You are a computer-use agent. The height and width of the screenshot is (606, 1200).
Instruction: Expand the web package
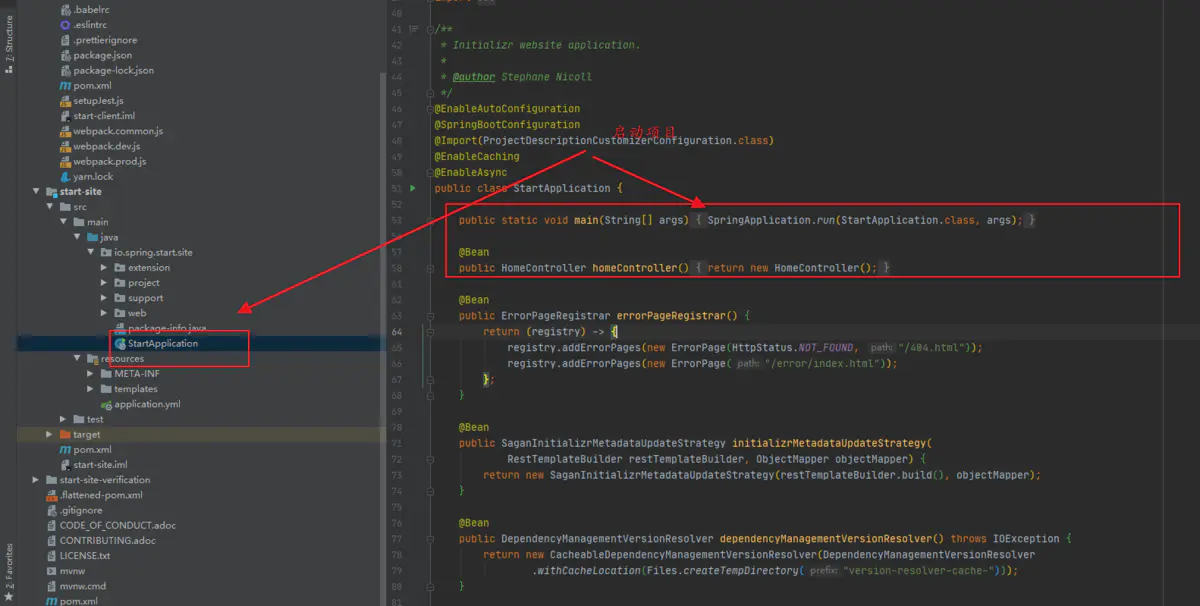tap(105, 313)
